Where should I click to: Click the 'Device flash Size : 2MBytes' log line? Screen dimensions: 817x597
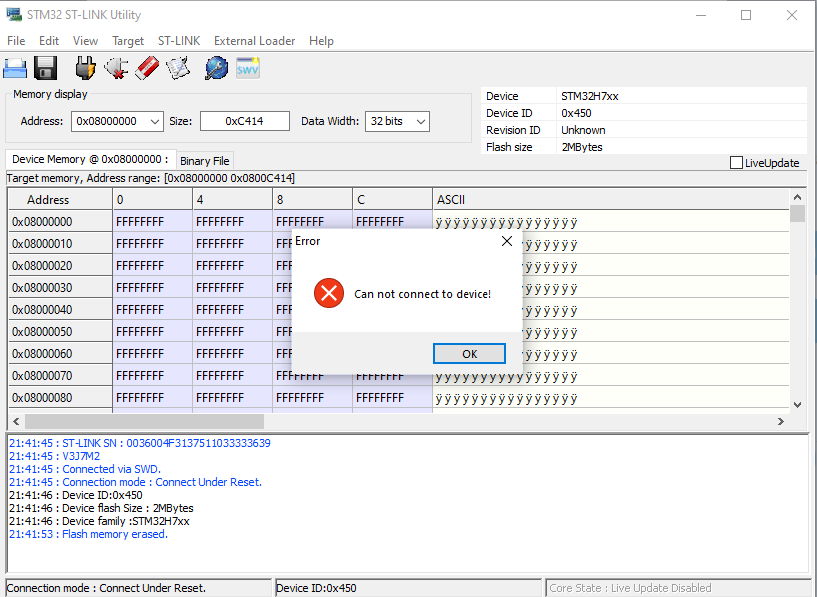coord(101,508)
